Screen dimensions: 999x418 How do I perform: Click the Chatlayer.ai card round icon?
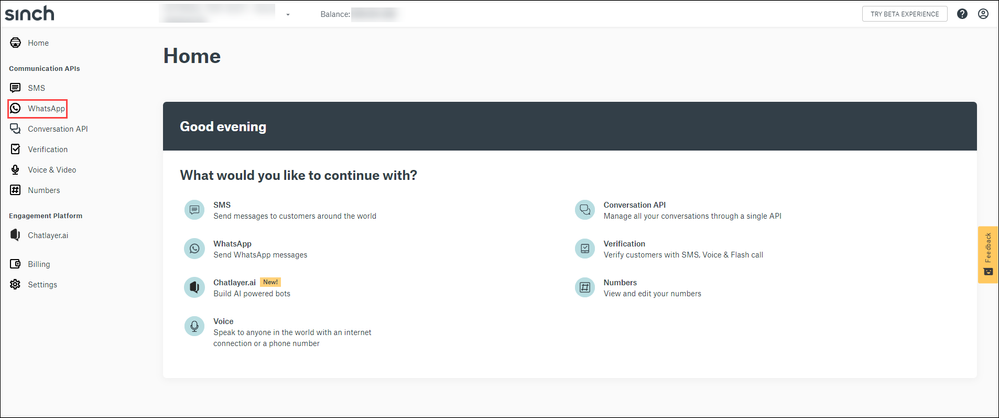point(194,287)
